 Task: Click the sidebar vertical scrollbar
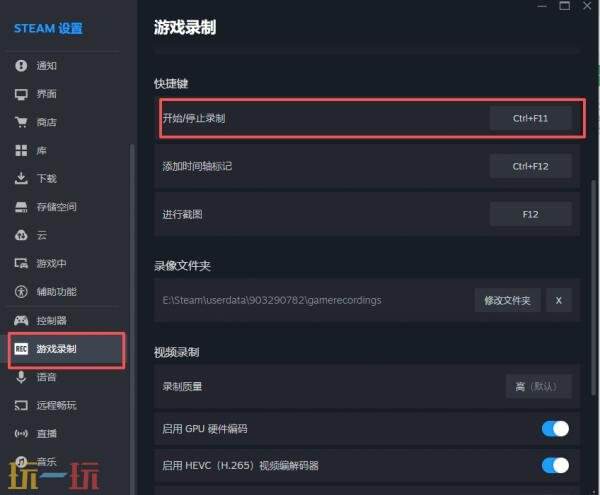coord(132,319)
